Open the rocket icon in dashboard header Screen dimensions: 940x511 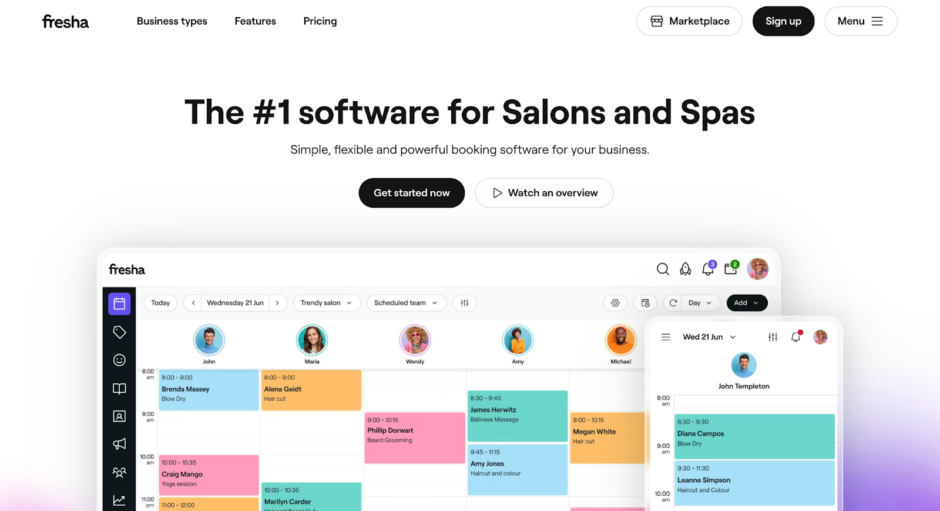tap(685, 269)
